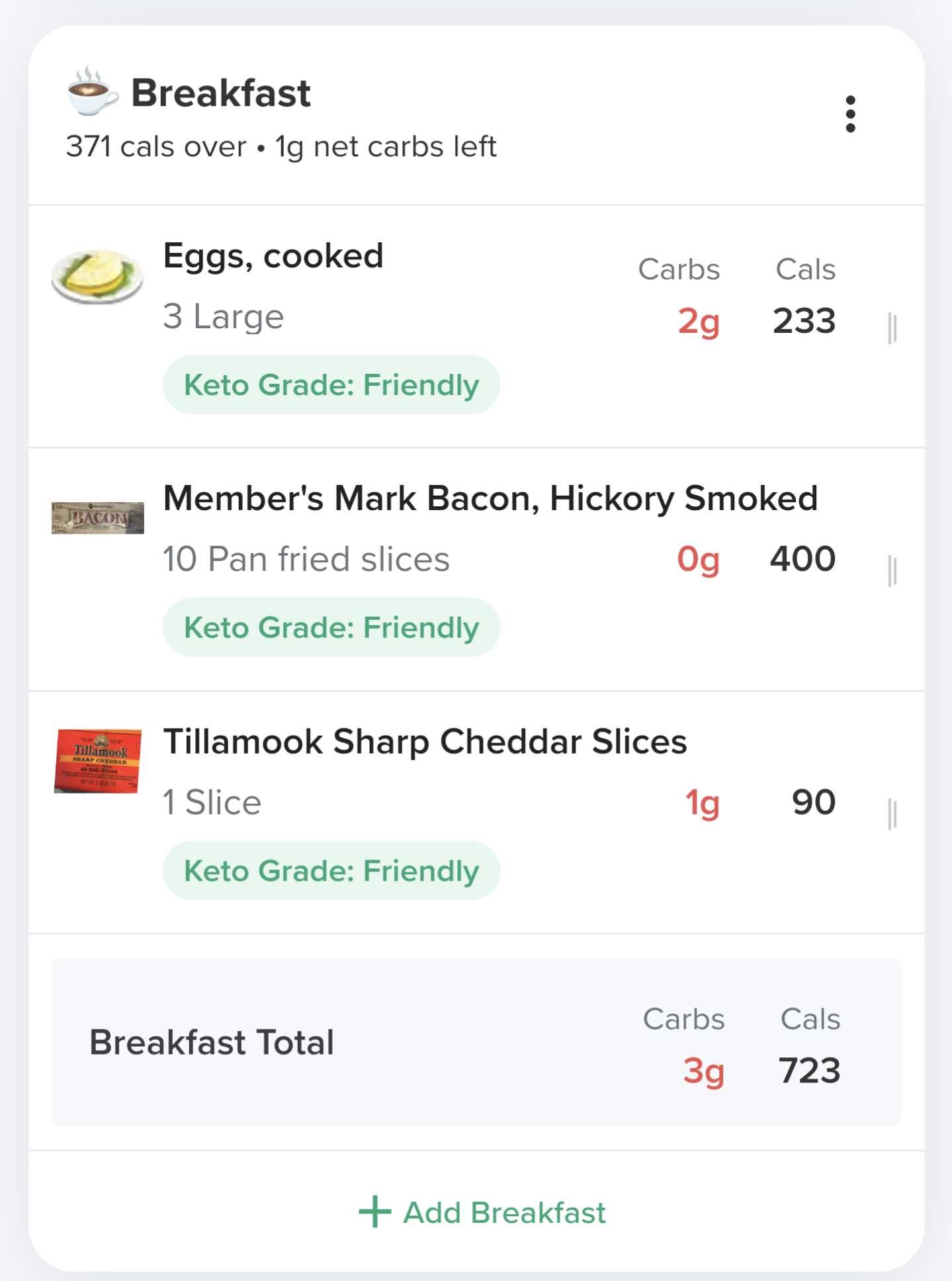
Task: Click the Breakfast Total summary row
Action: (476, 1041)
